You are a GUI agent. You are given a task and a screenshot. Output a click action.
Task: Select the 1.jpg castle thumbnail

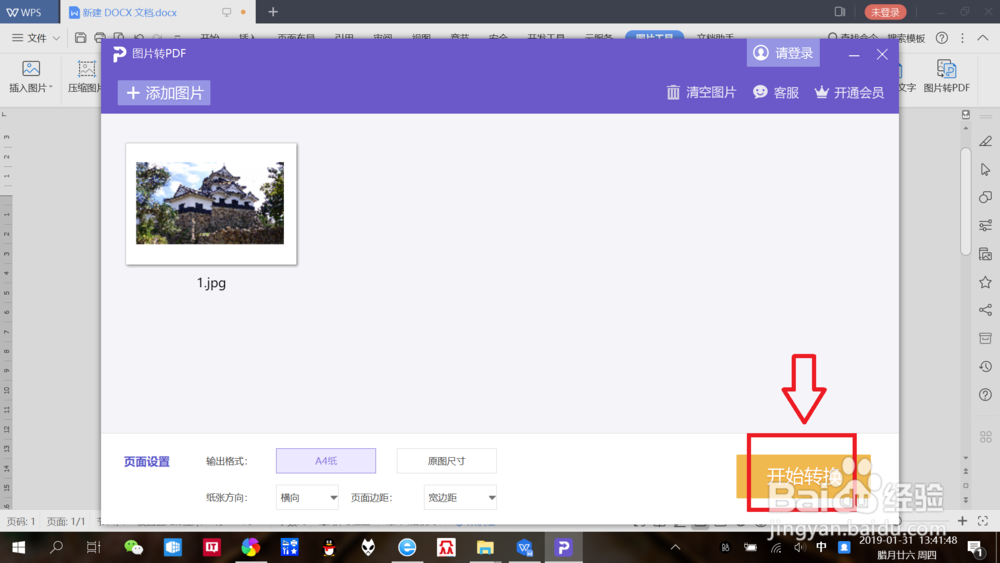click(211, 203)
